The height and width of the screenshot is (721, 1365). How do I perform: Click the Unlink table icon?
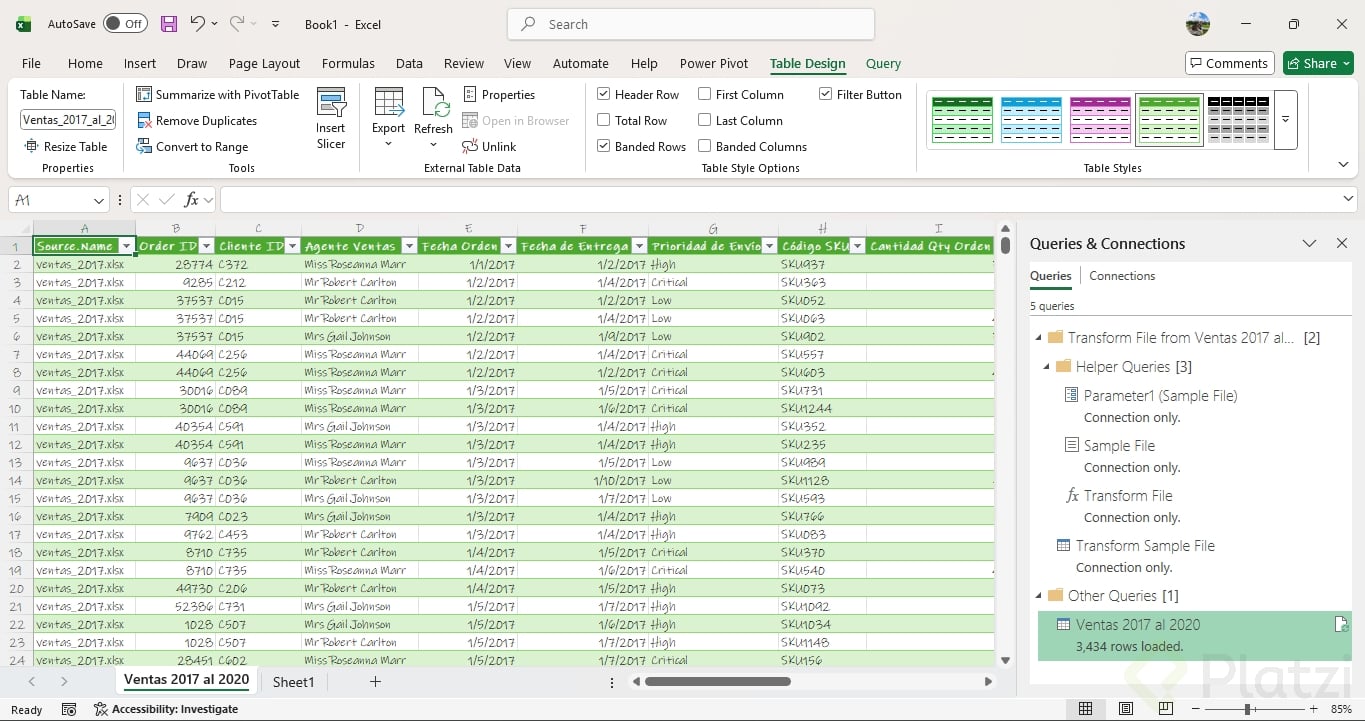click(x=470, y=146)
